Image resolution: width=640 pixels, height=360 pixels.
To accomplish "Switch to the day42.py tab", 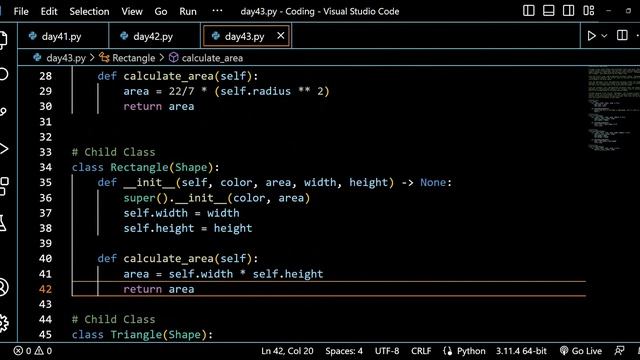I will point(155,36).
